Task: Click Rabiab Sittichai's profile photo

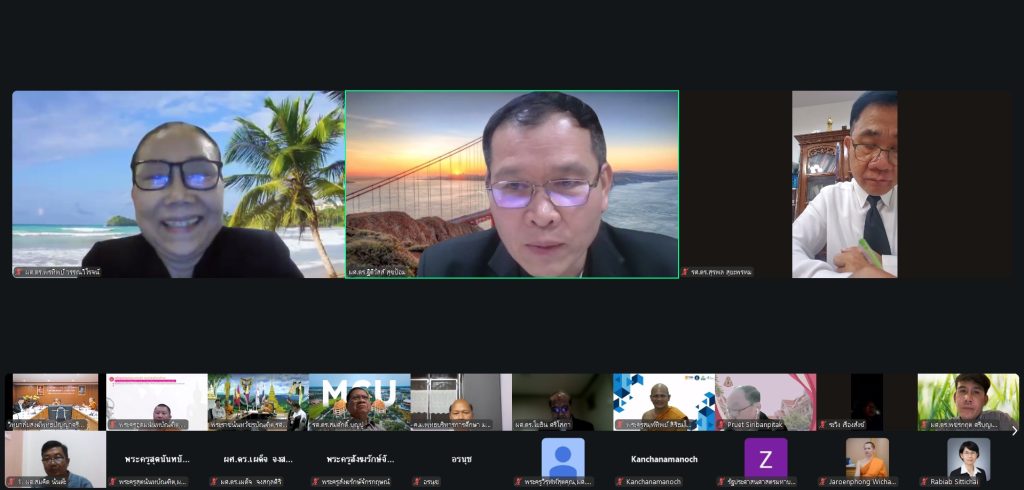Action: [x=968, y=458]
